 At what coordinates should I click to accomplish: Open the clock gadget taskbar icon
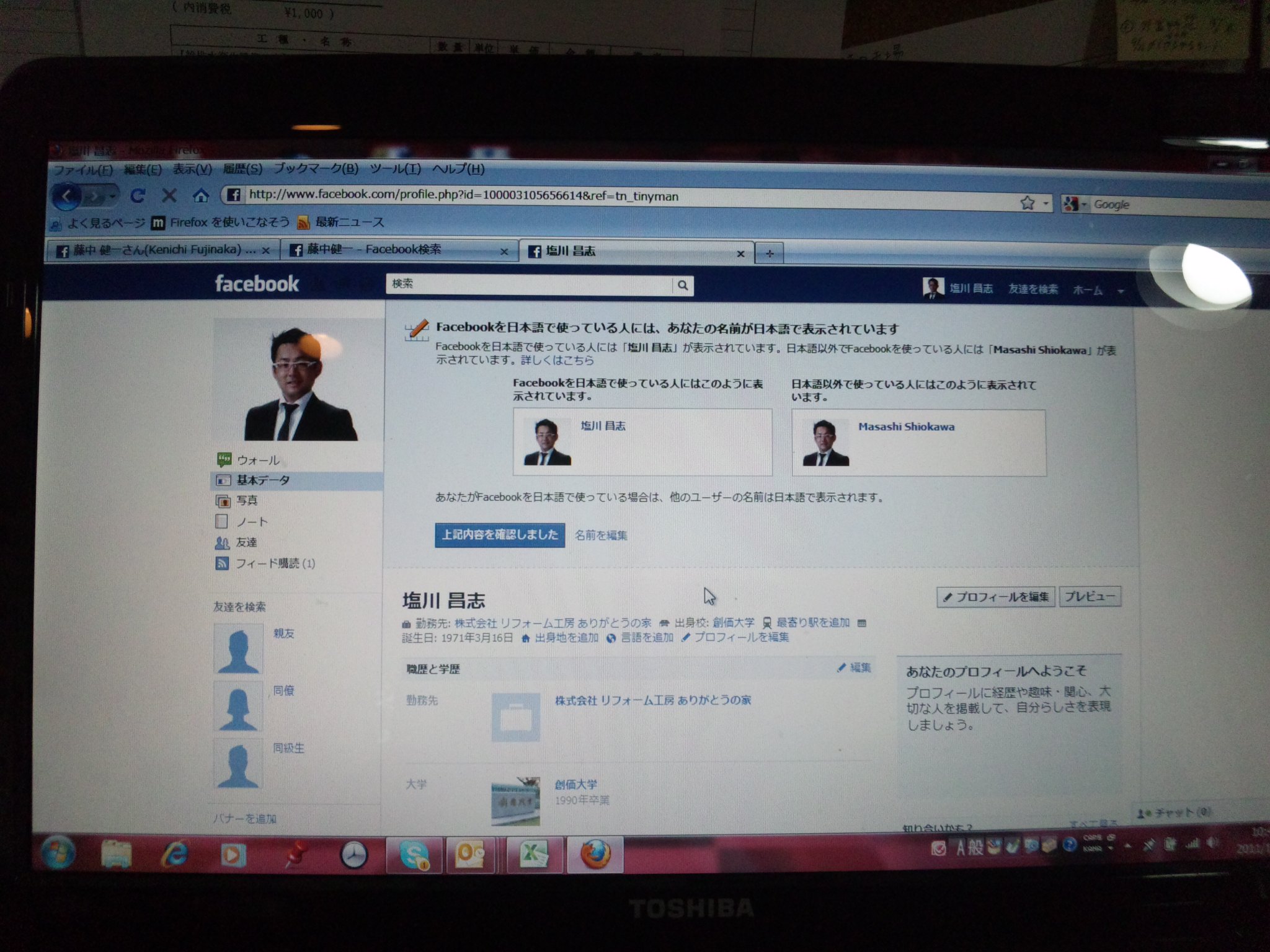(x=354, y=856)
